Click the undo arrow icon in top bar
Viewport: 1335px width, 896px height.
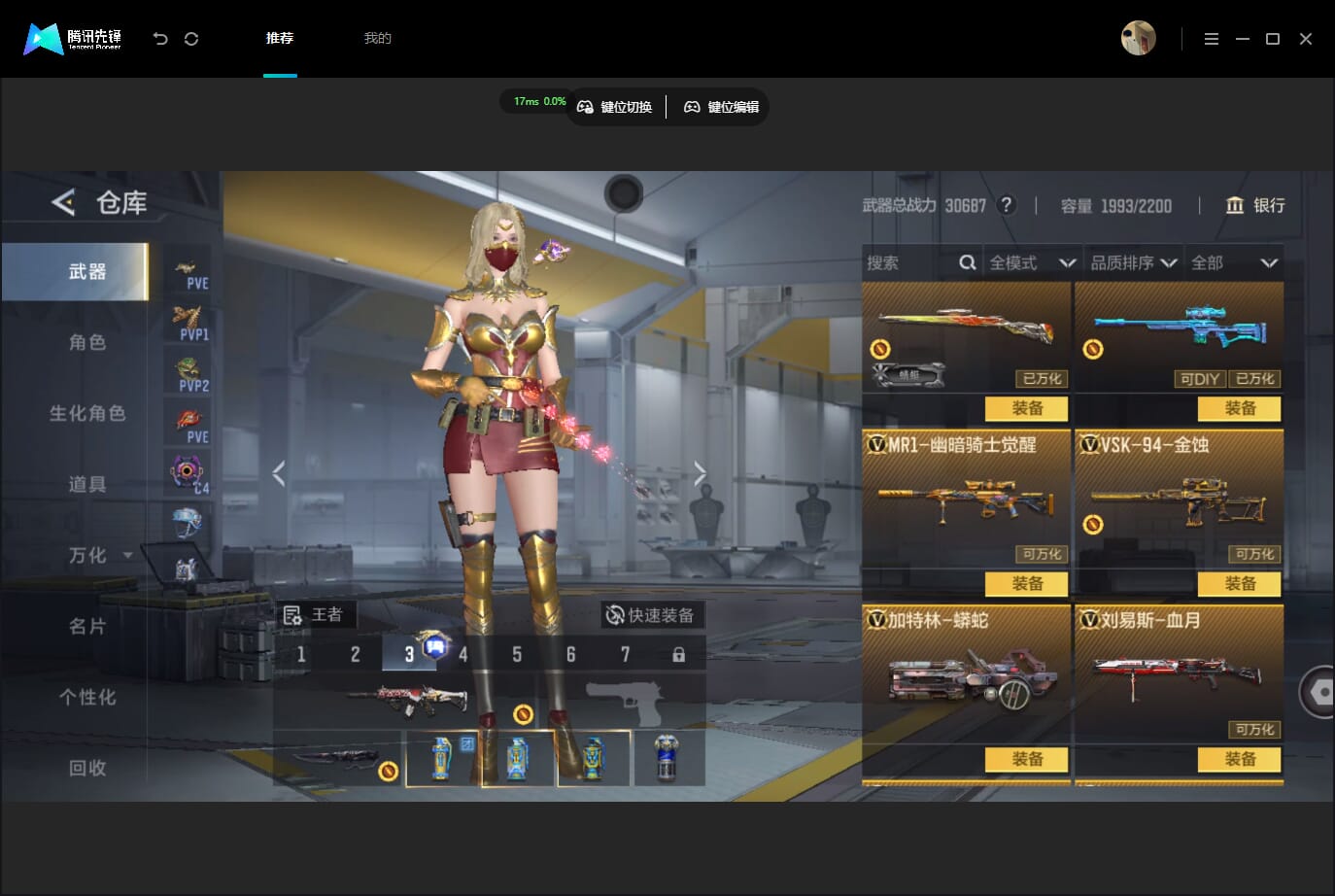click(x=160, y=39)
